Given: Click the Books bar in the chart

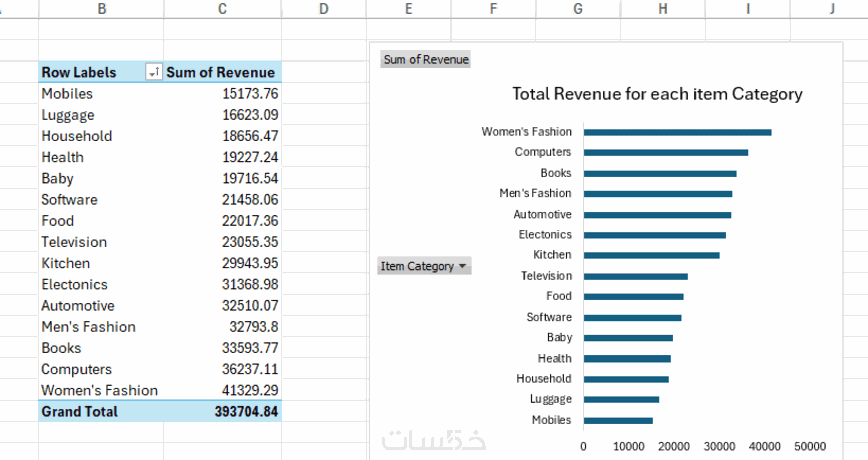Looking at the screenshot, I should (660, 174).
